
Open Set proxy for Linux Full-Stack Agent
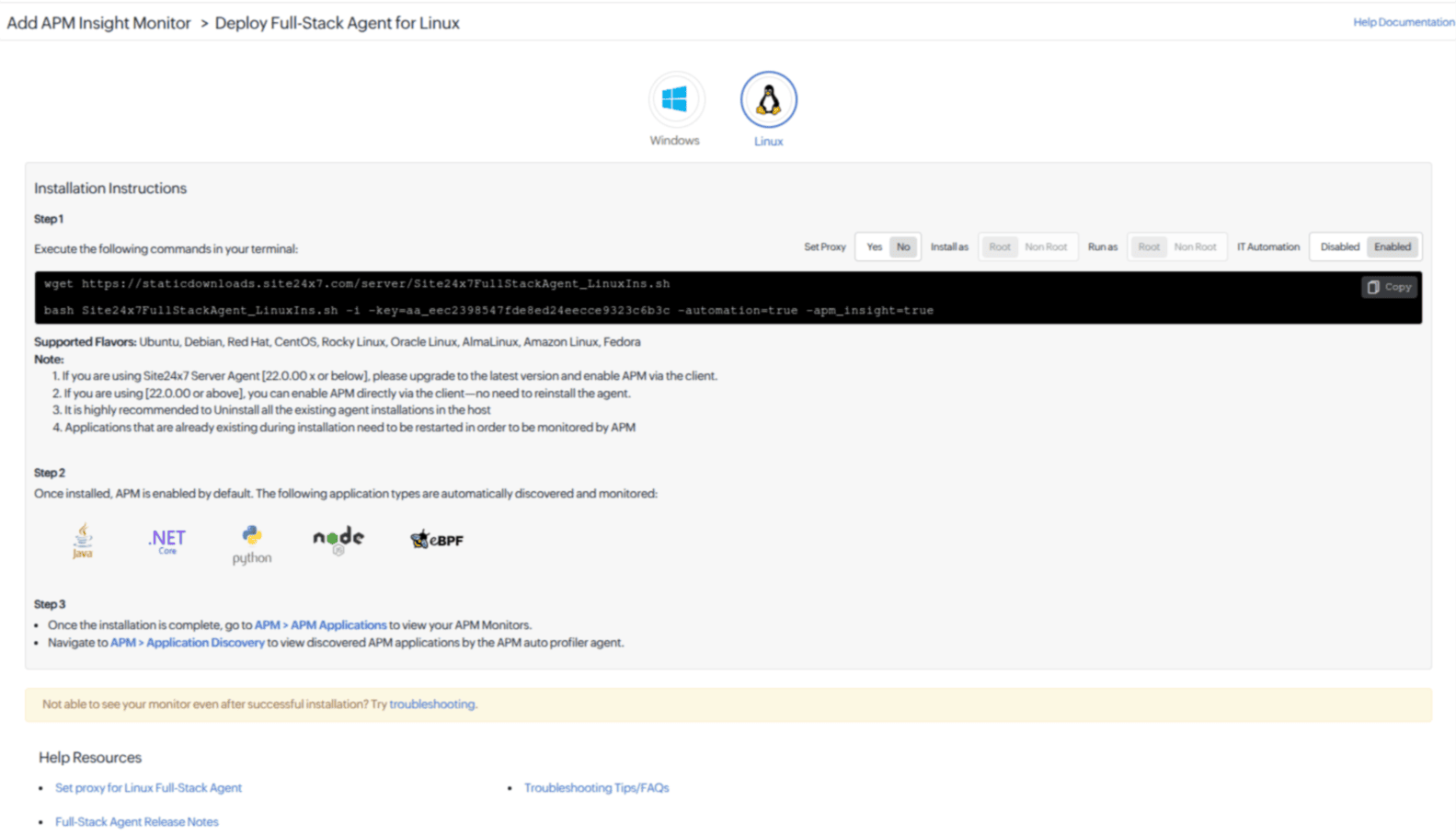pyautogui.click(x=148, y=788)
